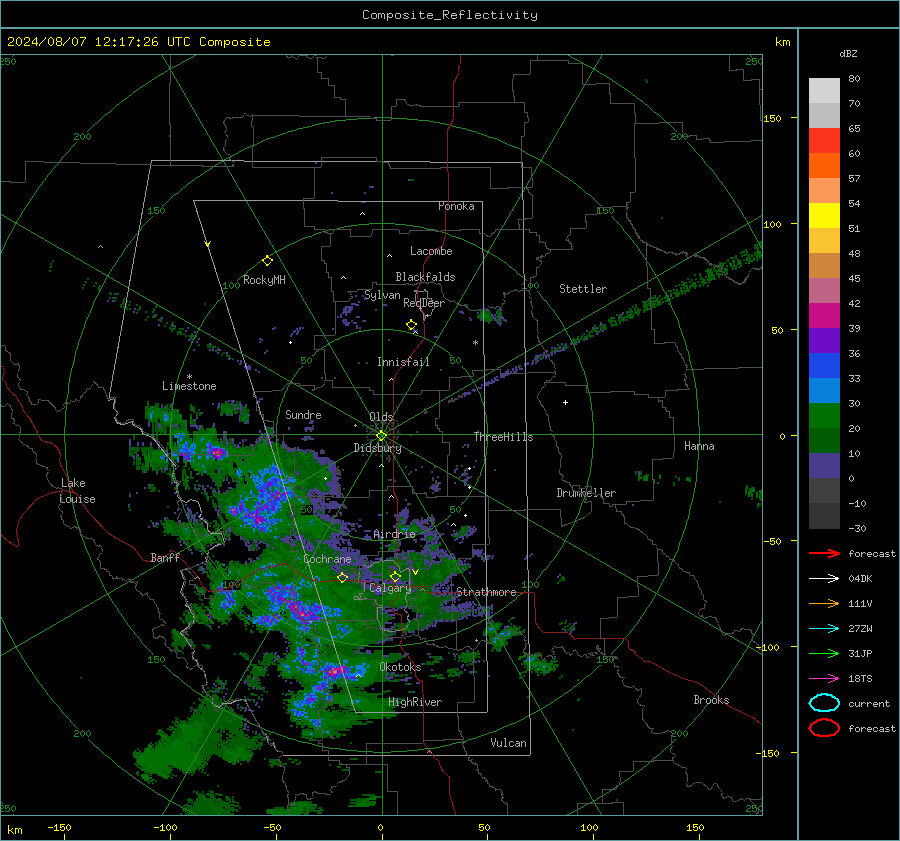
Task: Select the Hanna city label
Action: pyautogui.click(x=699, y=446)
